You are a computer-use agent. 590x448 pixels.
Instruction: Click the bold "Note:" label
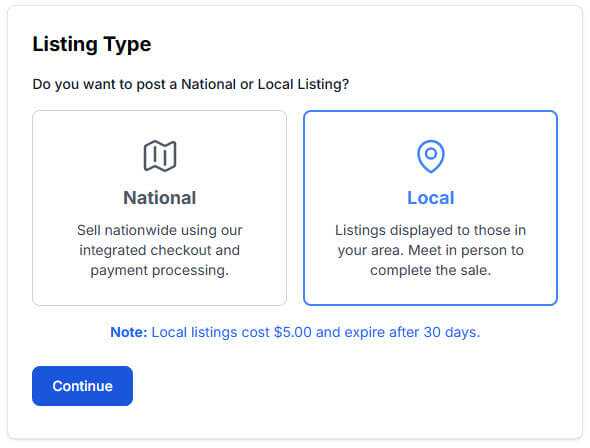click(x=129, y=332)
